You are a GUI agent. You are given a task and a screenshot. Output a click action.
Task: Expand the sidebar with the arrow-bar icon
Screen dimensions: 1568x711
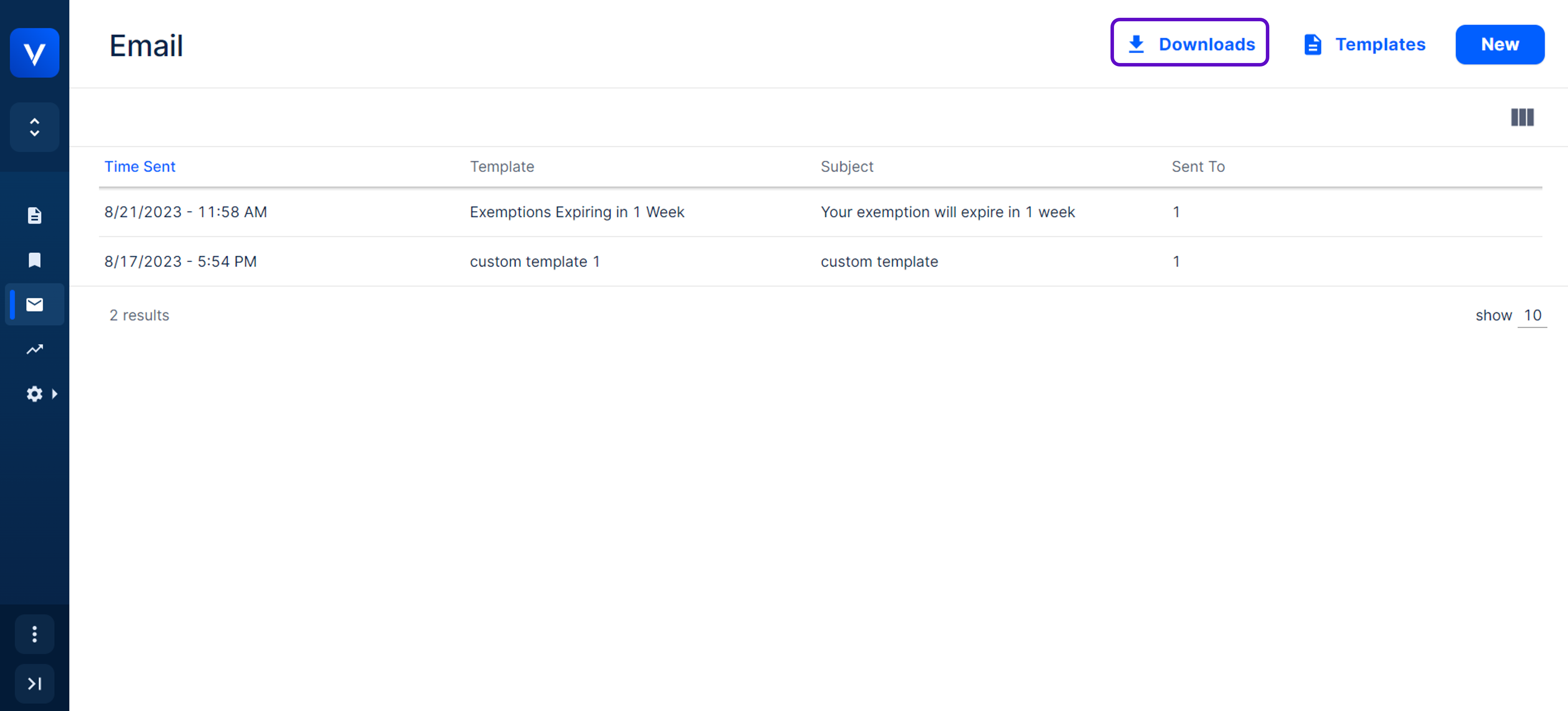tap(35, 684)
